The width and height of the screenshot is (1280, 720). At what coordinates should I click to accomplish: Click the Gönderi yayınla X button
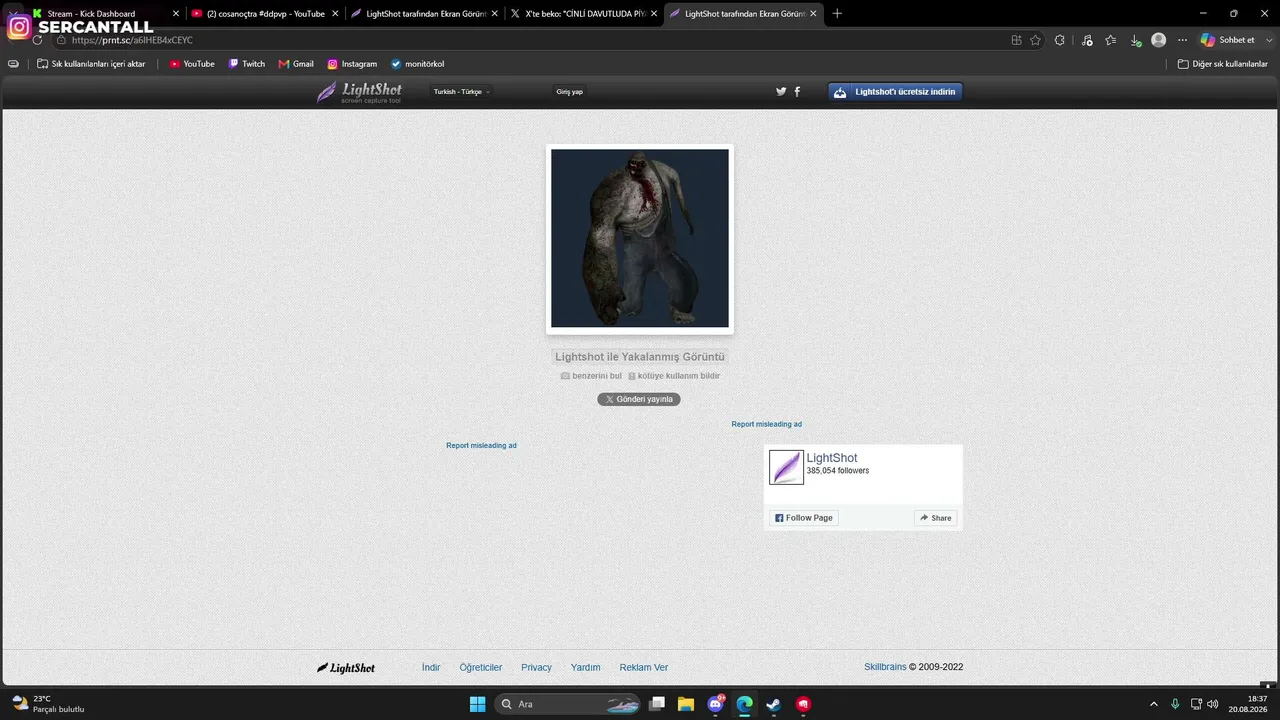639,399
